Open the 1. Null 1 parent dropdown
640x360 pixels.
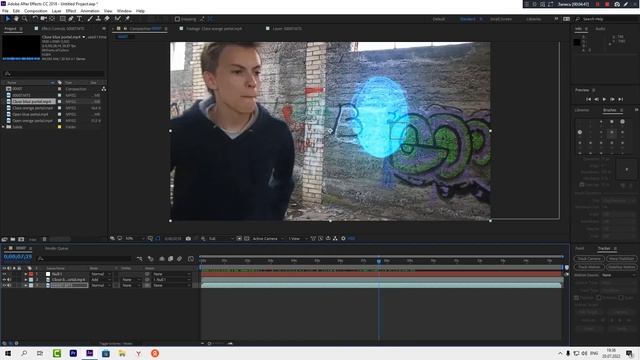click(171, 280)
